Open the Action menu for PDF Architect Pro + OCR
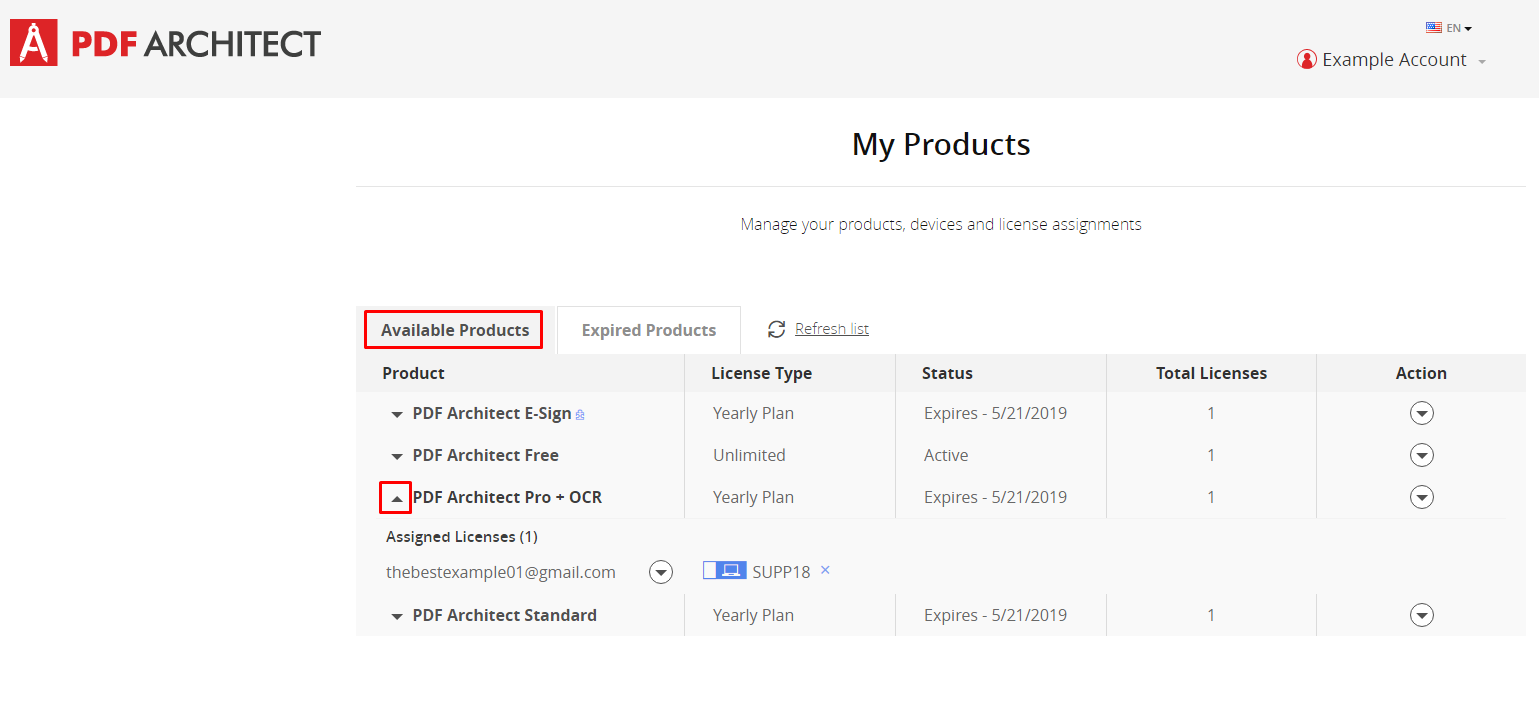 click(x=1421, y=497)
